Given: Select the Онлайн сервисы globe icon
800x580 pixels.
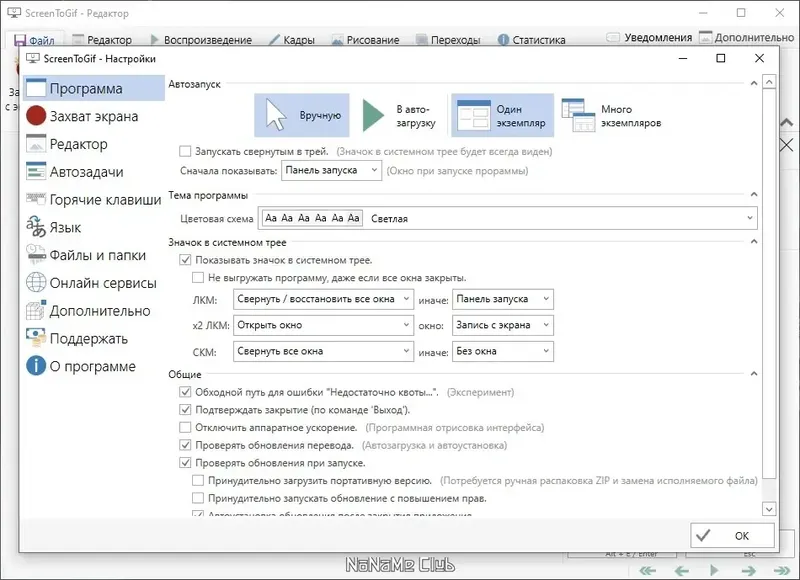Looking at the screenshot, I should click(36, 282).
